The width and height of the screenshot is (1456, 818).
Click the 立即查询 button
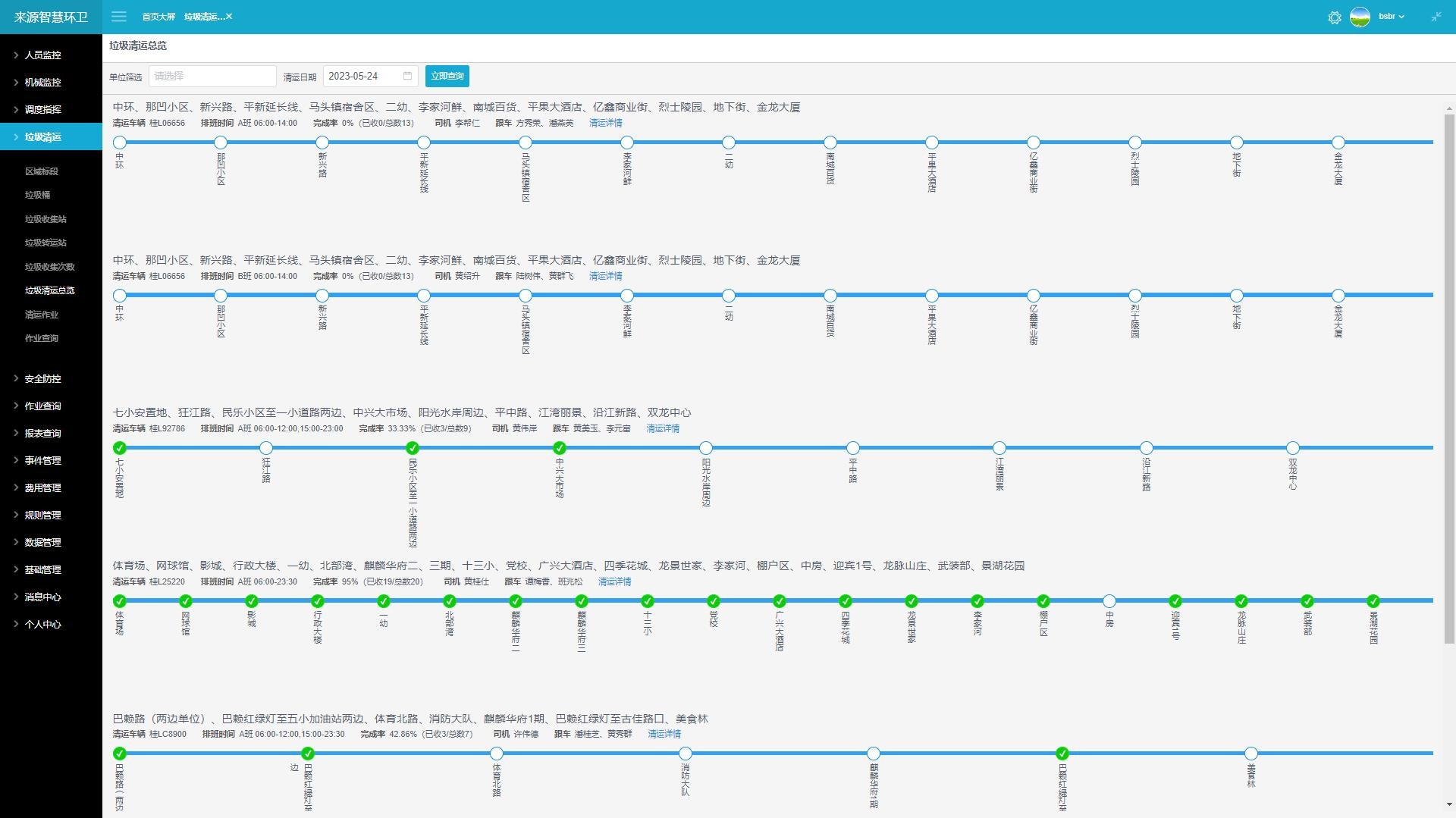pos(447,76)
